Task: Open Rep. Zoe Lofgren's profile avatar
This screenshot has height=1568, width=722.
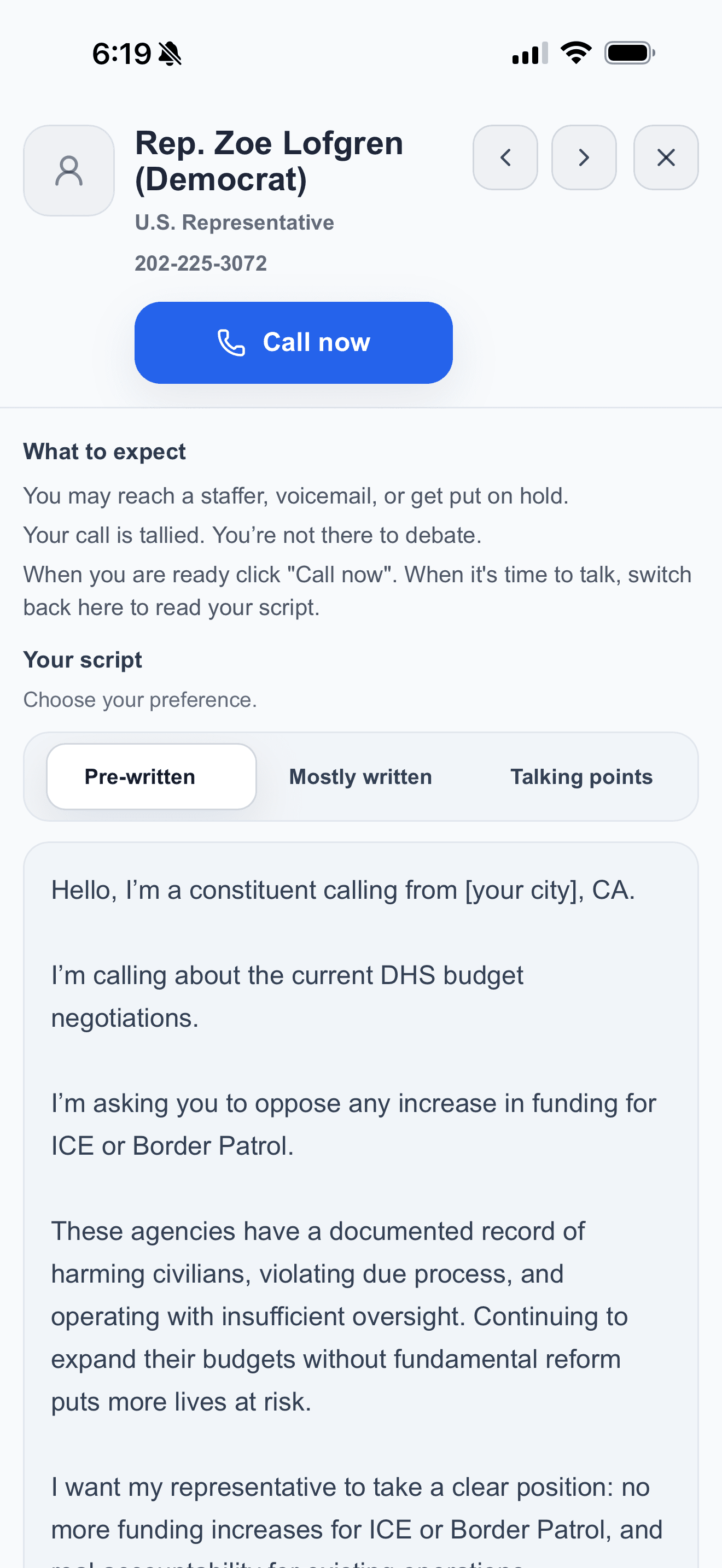Action: (68, 171)
